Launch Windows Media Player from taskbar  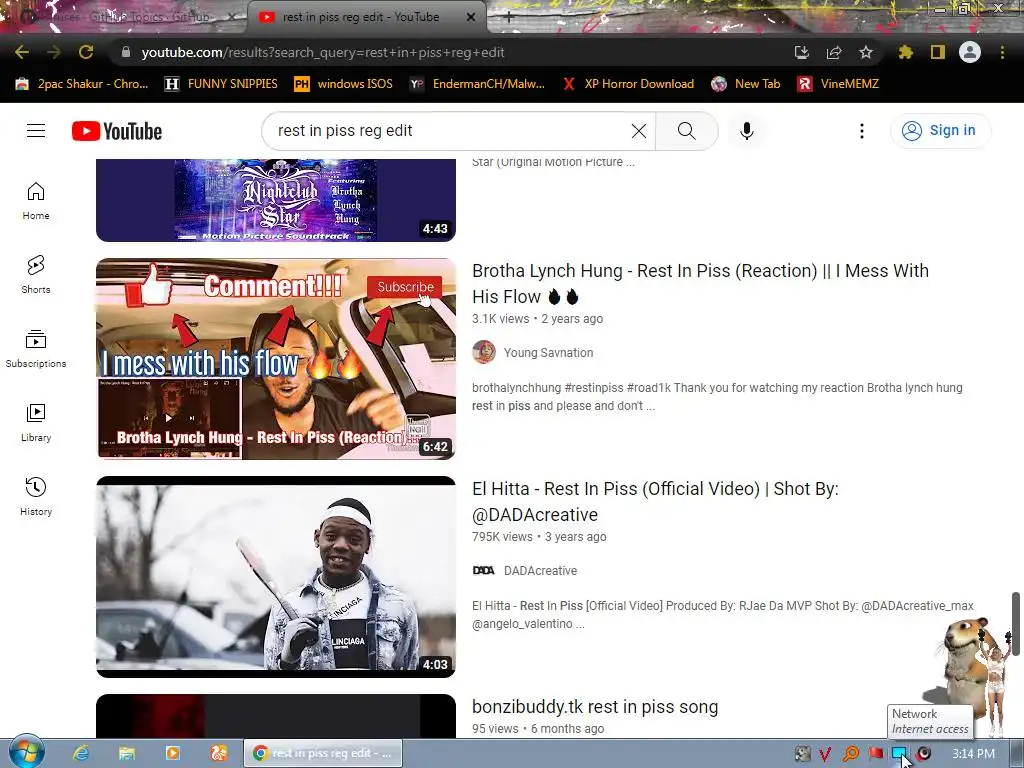(172, 753)
